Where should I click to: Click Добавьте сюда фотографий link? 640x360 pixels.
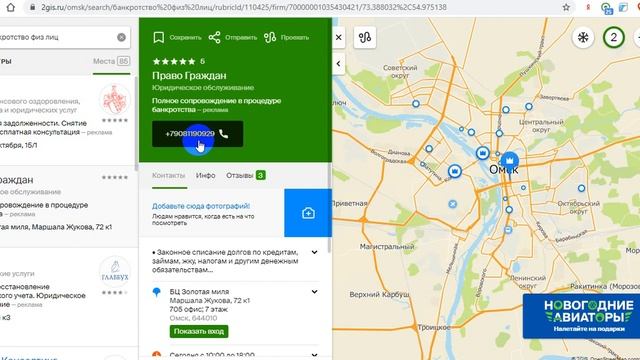coord(201,206)
